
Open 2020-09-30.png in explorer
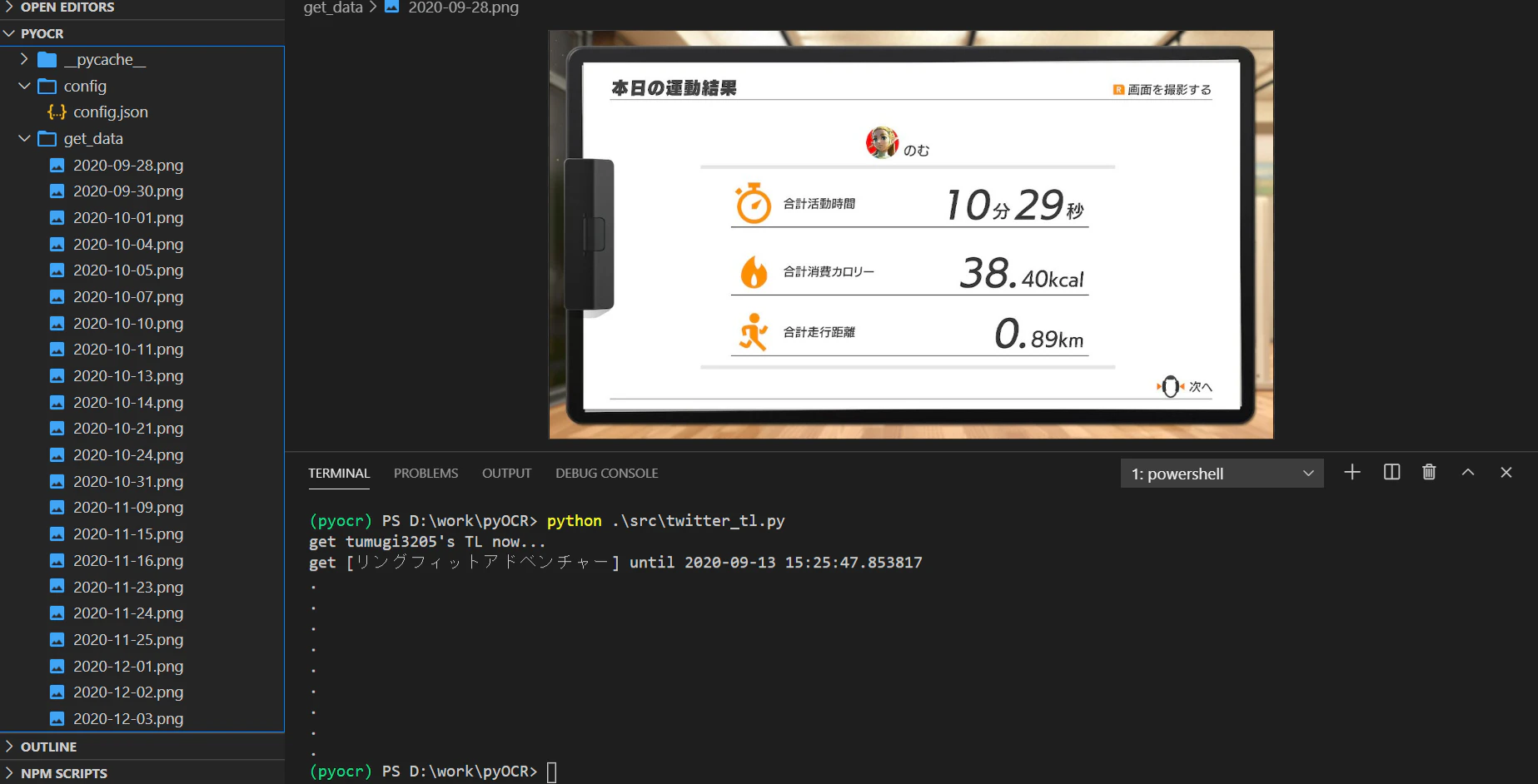click(x=128, y=191)
